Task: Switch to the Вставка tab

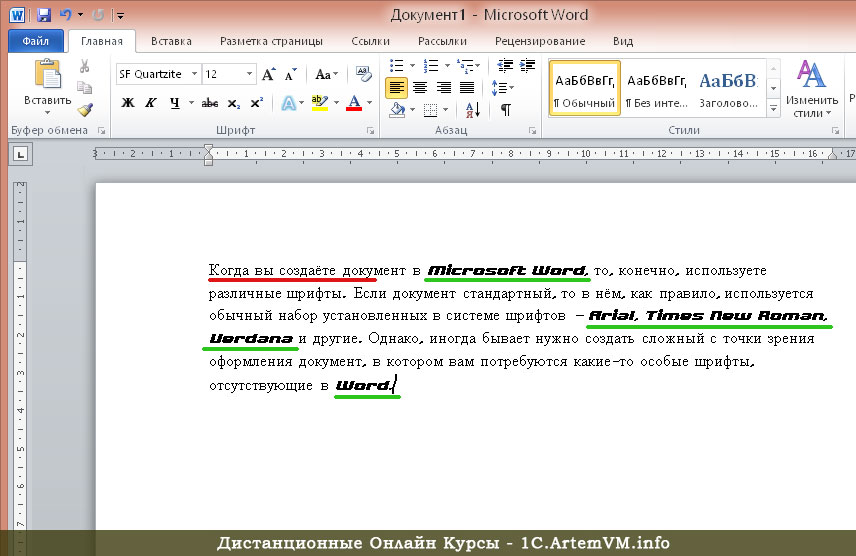Action: point(171,41)
